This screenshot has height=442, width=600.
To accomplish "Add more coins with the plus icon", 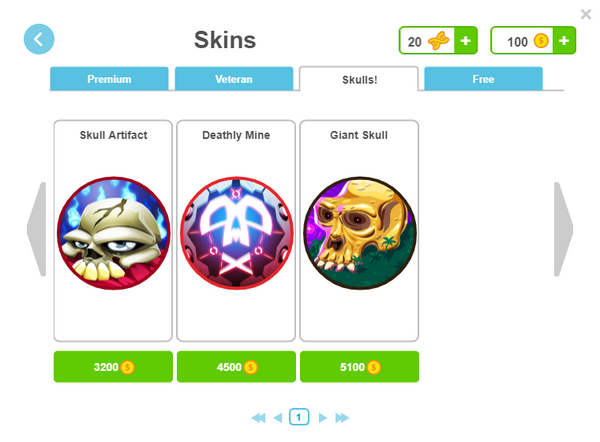I will (x=564, y=41).
